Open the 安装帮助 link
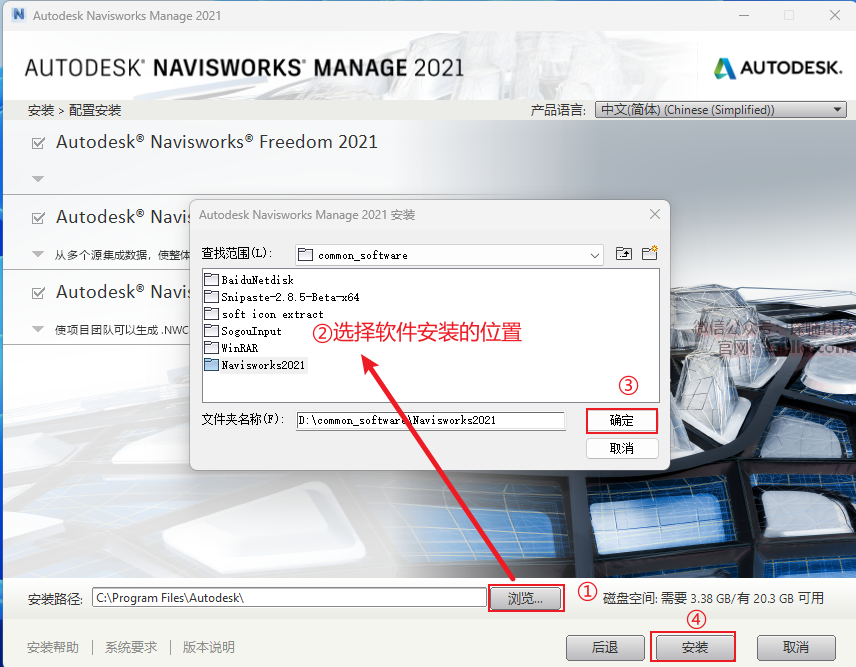Screen dimensions: 856x667 point(53,647)
